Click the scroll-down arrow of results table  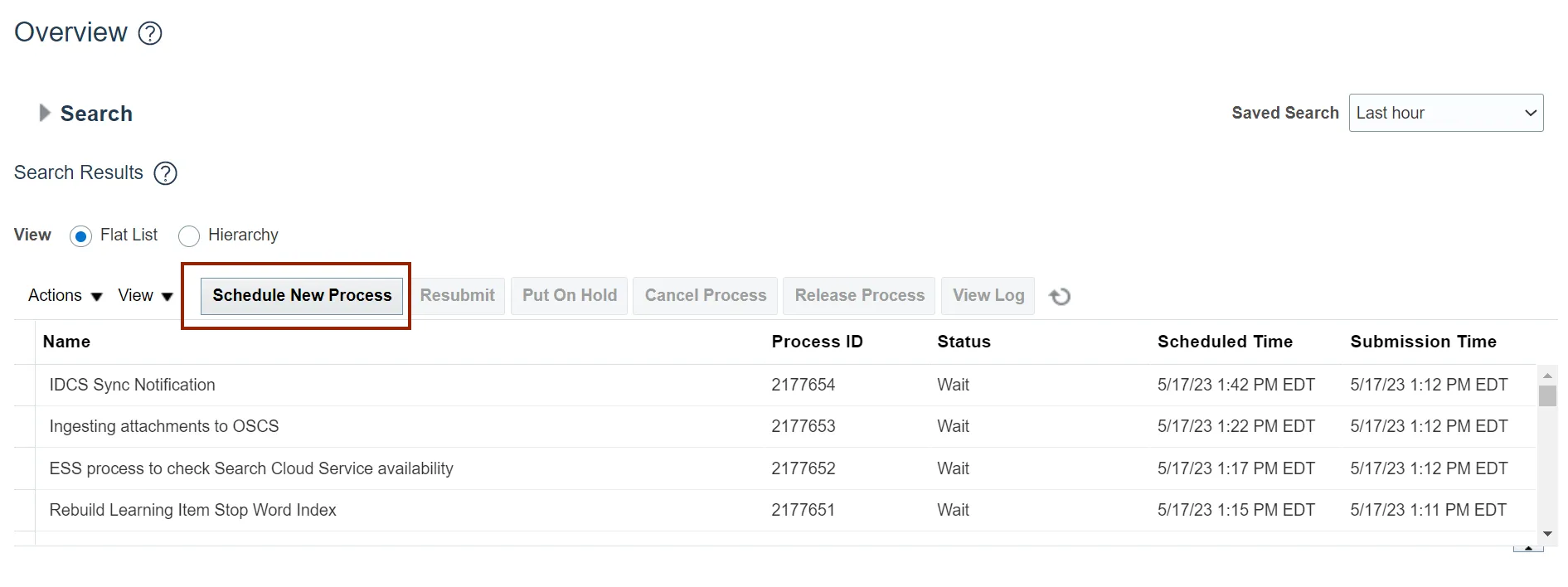(x=1547, y=534)
